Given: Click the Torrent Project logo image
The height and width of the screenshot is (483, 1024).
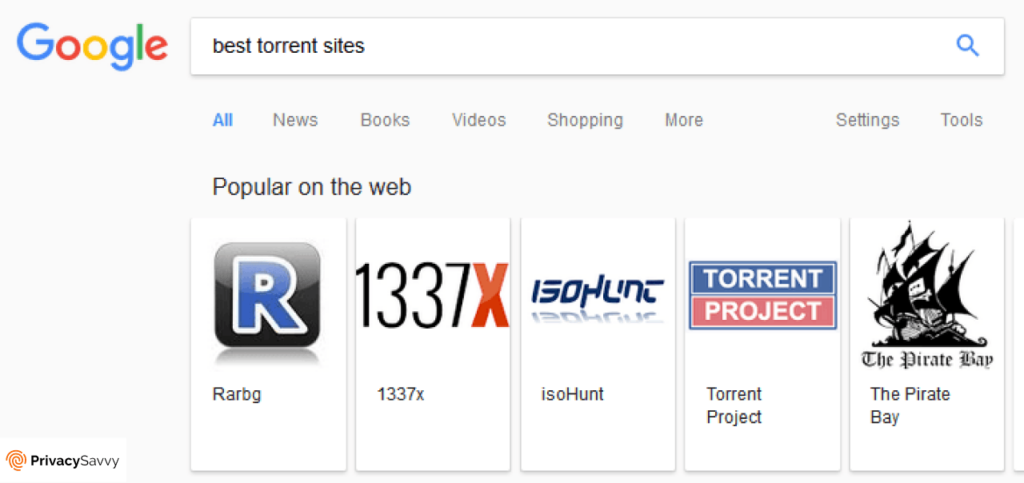Looking at the screenshot, I should click(763, 295).
